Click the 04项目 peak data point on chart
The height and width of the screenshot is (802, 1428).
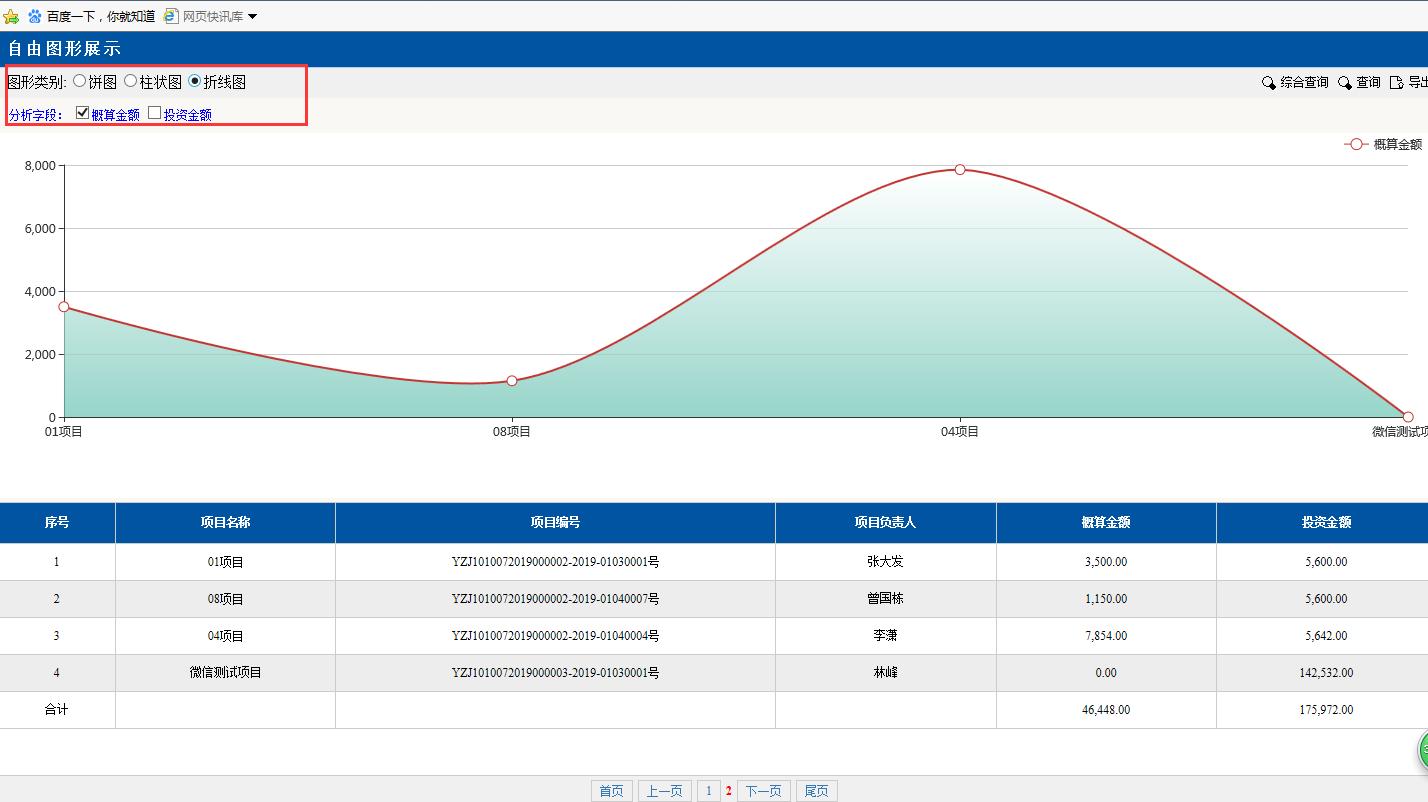tap(960, 170)
